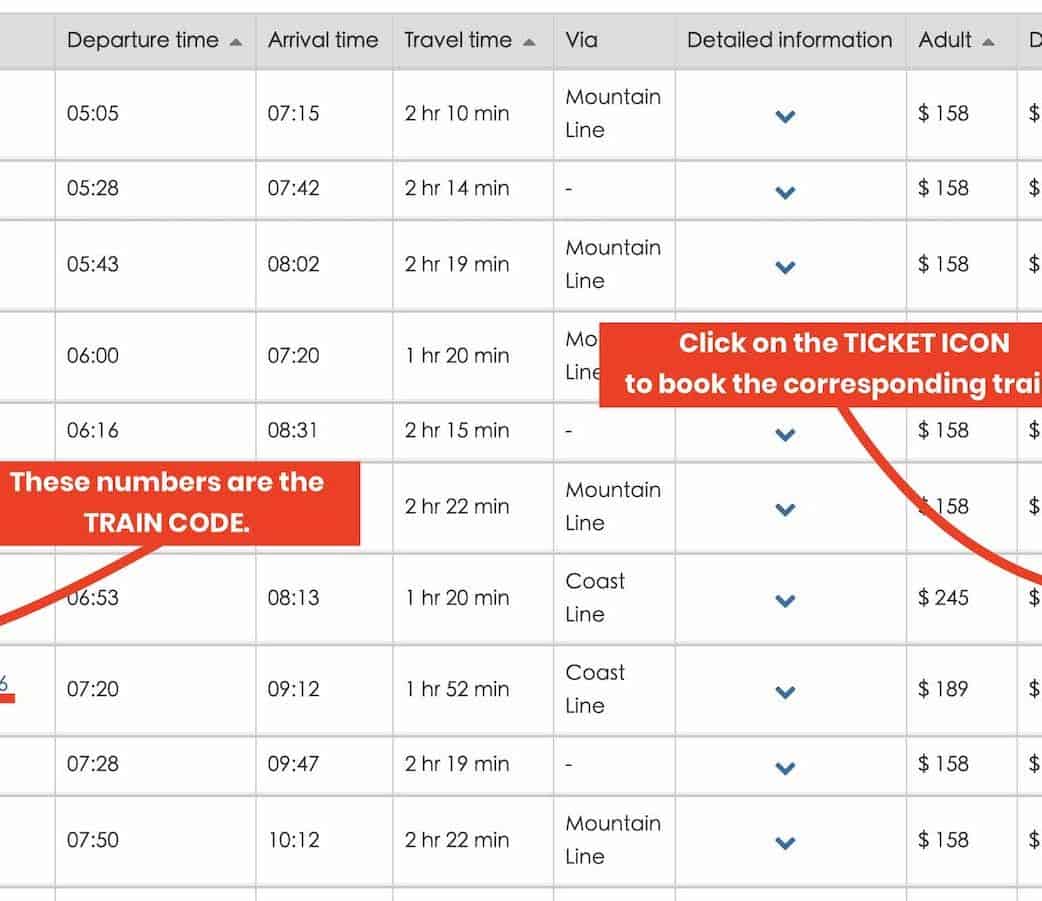Select the $ 189 adult fare cell

[x=943, y=689]
